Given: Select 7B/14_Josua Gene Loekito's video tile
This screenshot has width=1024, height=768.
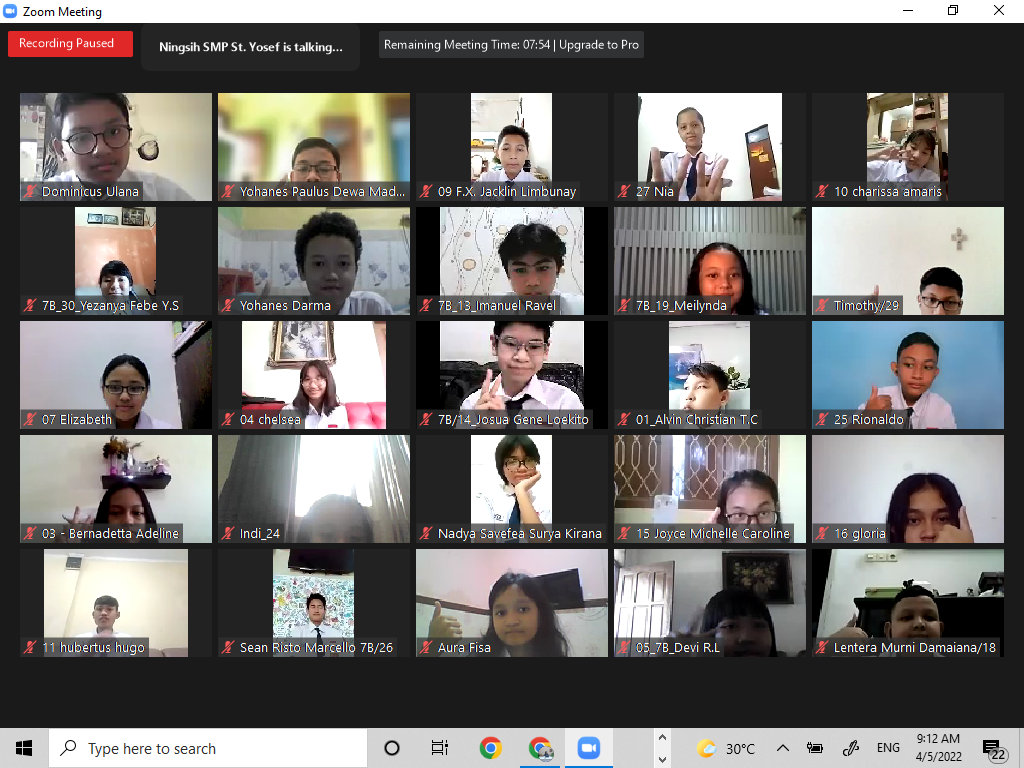Looking at the screenshot, I should (512, 375).
